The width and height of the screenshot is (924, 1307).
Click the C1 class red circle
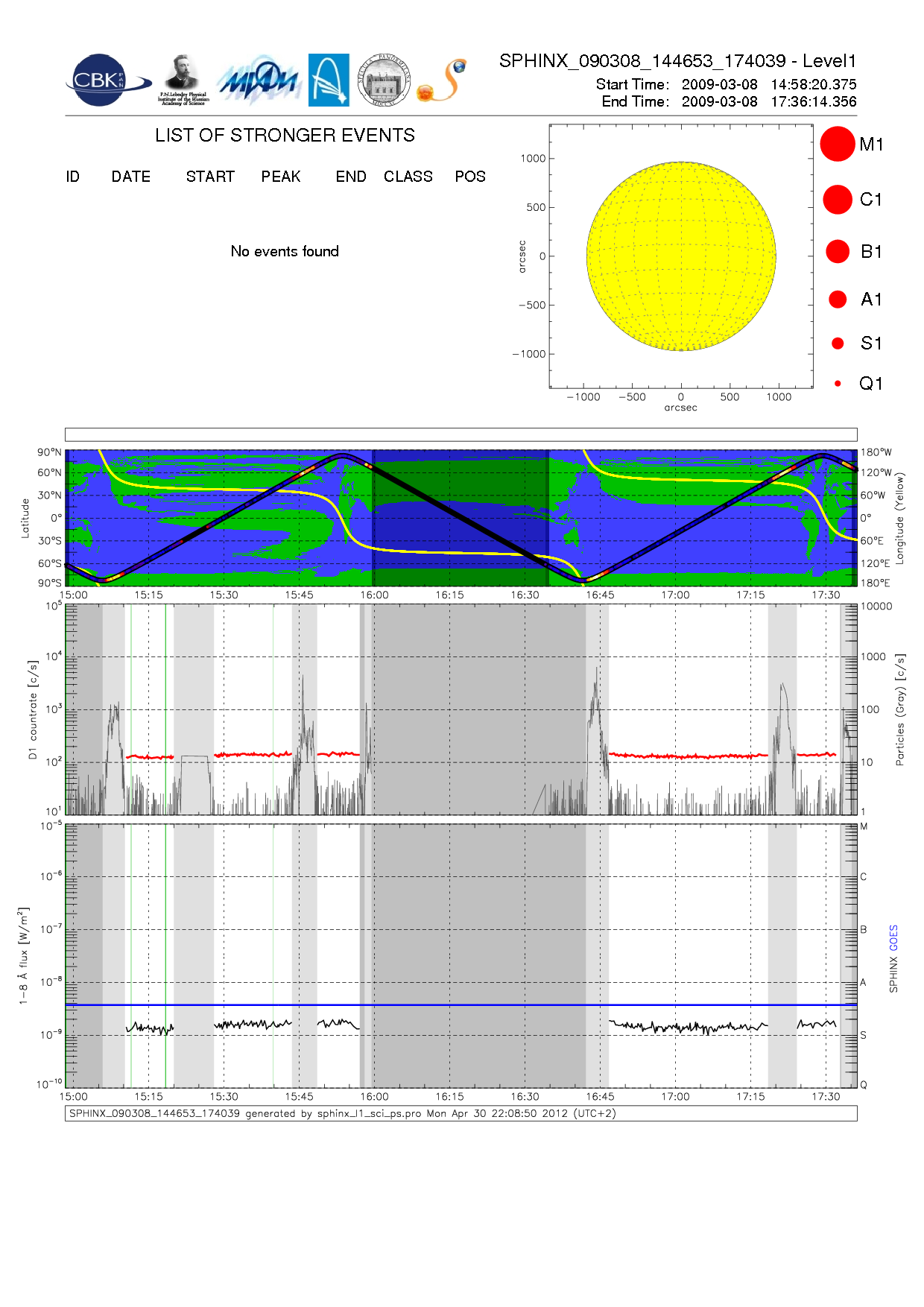pyautogui.click(x=837, y=200)
